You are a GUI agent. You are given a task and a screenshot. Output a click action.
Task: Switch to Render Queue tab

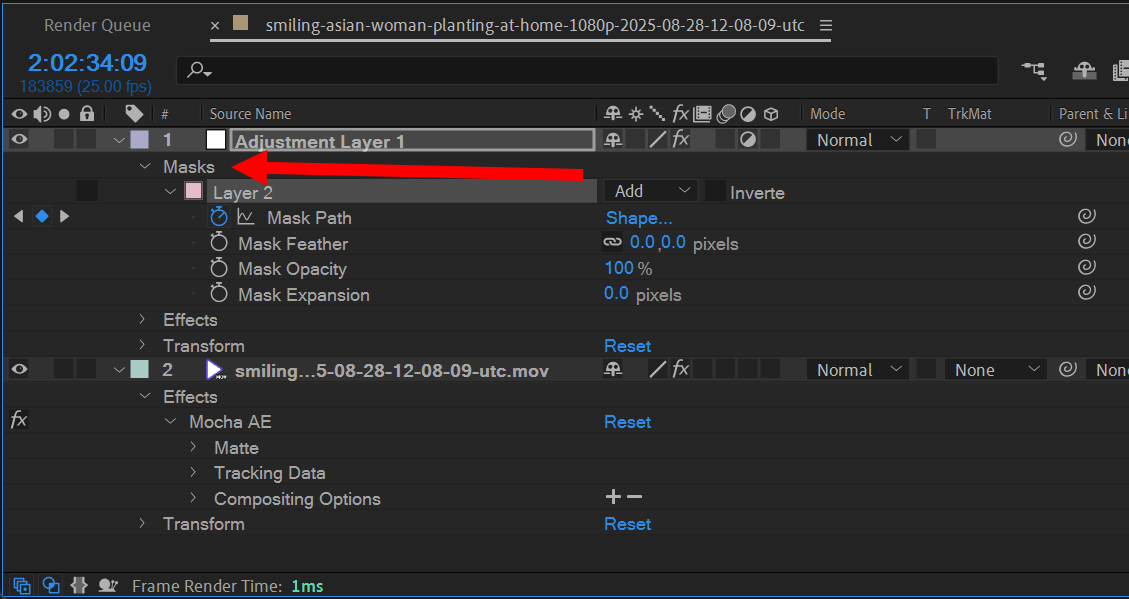(x=97, y=25)
